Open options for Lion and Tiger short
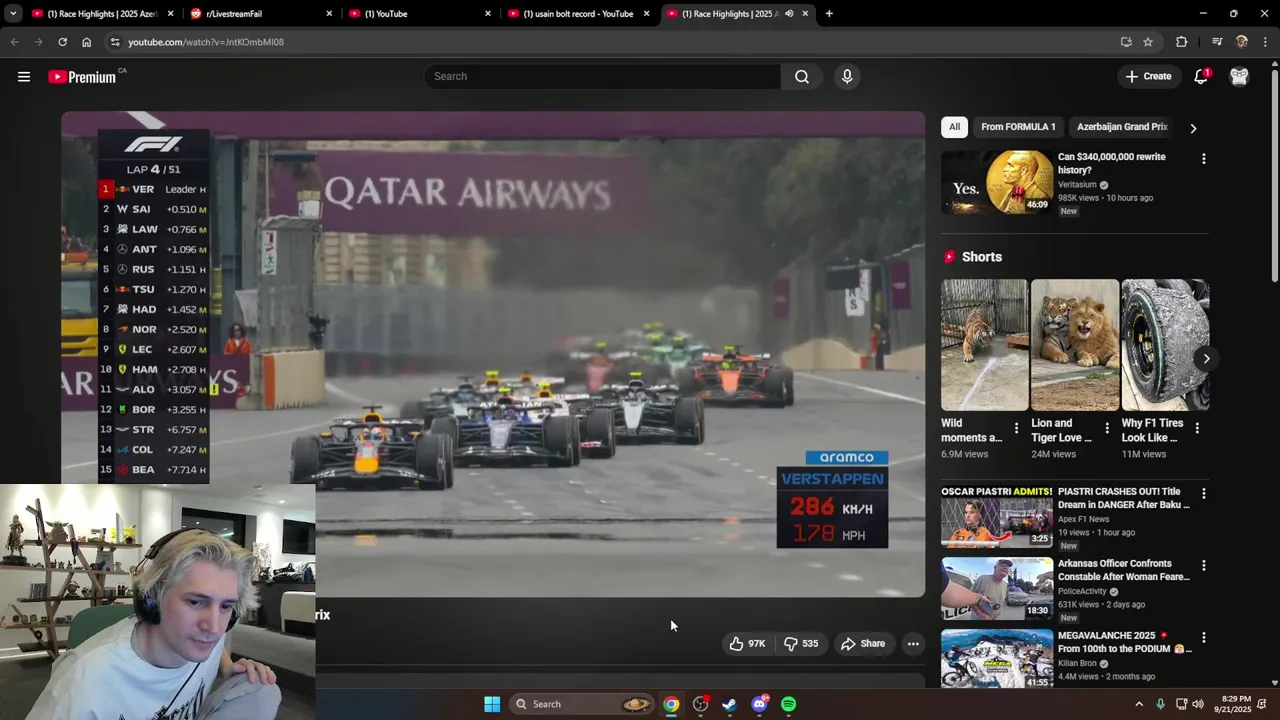 click(1106, 428)
